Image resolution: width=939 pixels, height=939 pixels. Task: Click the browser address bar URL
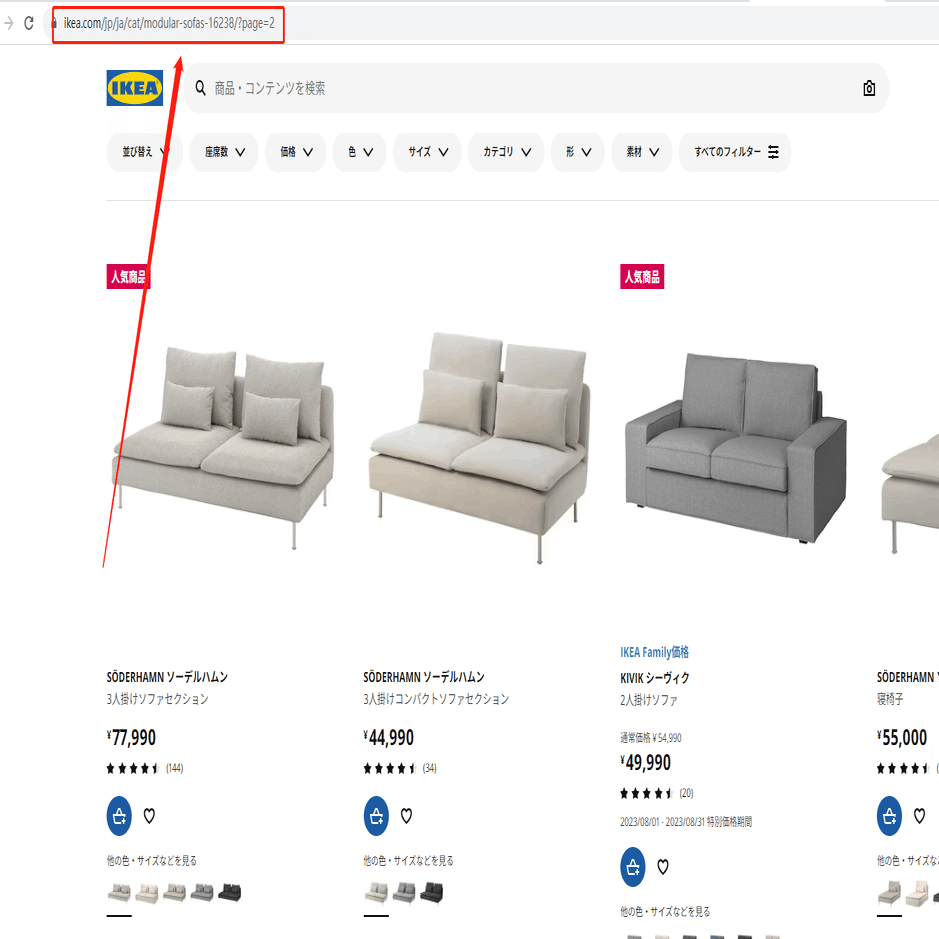pyautogui.click(x=169, y=23)
